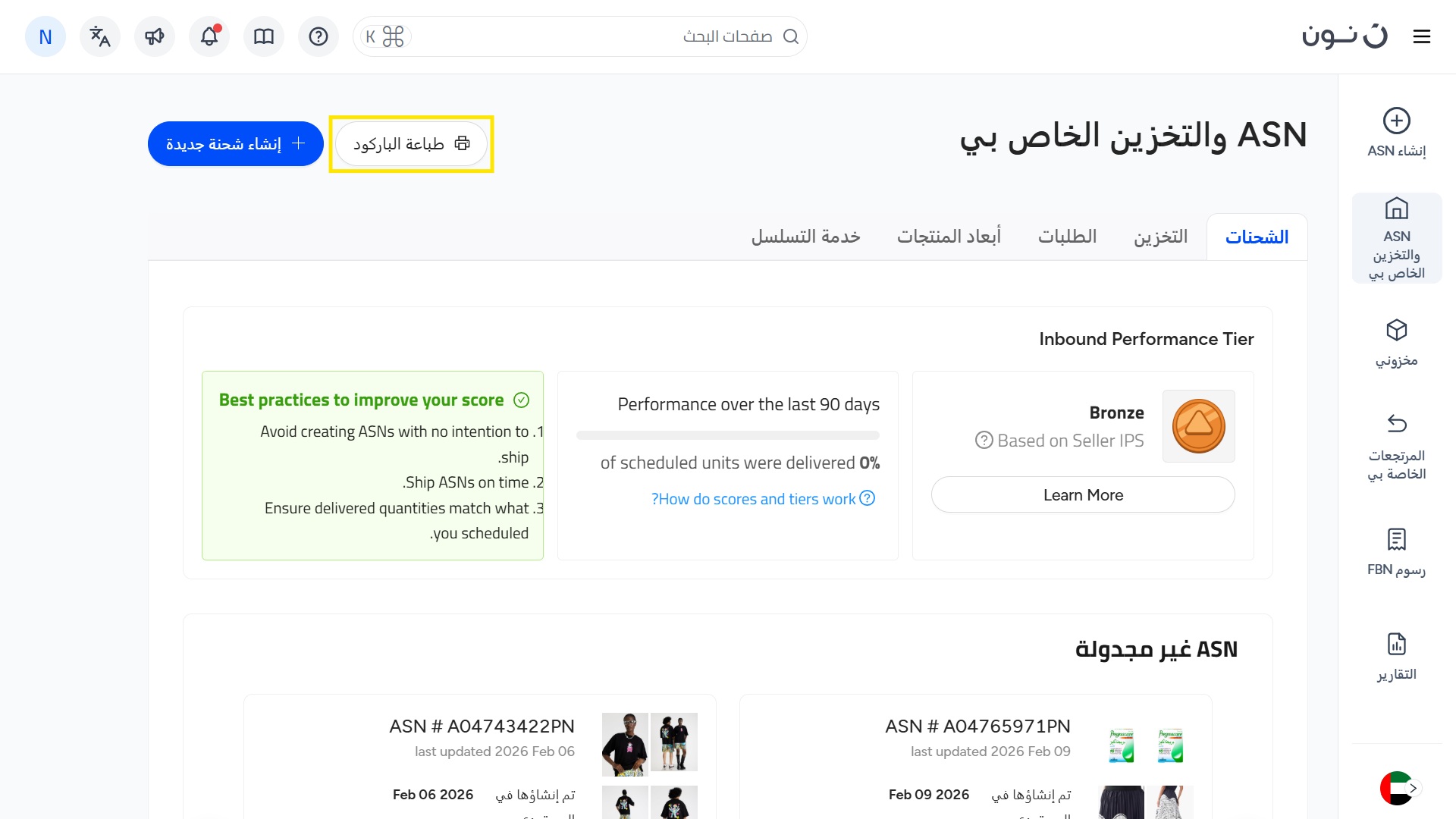The image size is (1456, 819).
Task: Click the help question mark icon
Action: click(x=318, y=36)
